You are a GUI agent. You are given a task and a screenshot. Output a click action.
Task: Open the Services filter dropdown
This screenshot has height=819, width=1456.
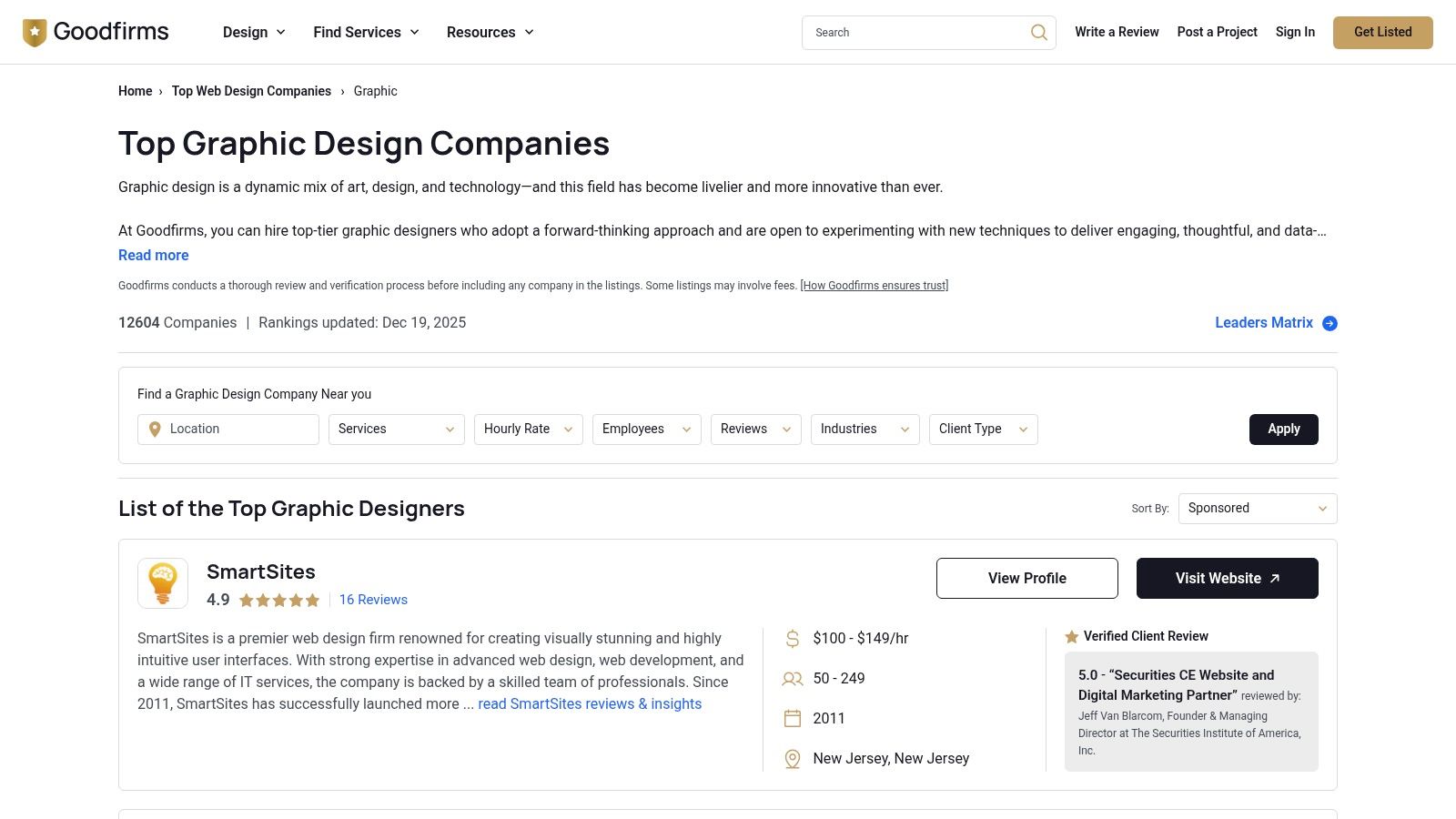(396, 429)
